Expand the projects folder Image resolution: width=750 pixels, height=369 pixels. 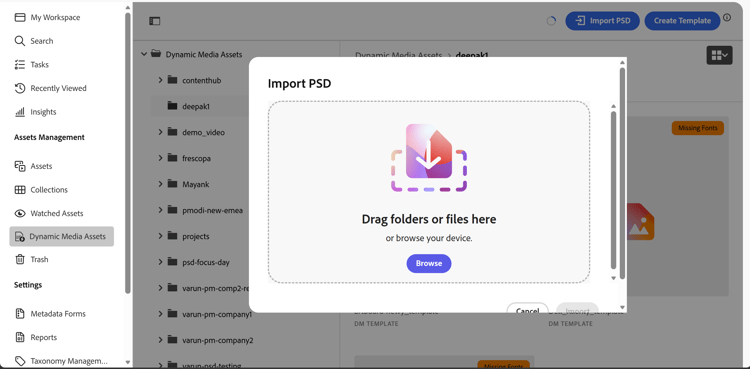(161, 236)
